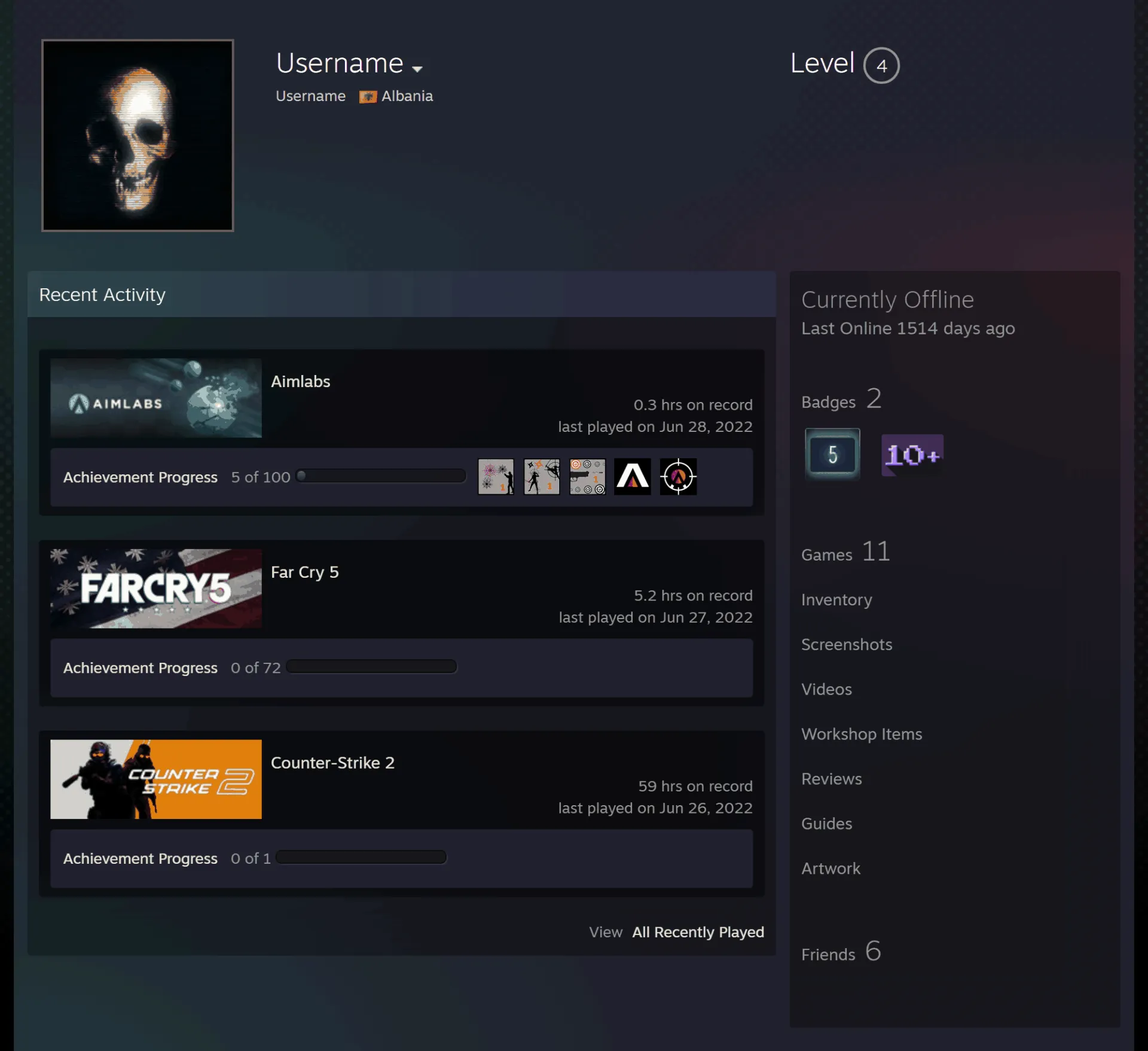Viewport: 1148px width, 1051px height.
Task: Open the Workshop Items link
Action: pos(862,735)
